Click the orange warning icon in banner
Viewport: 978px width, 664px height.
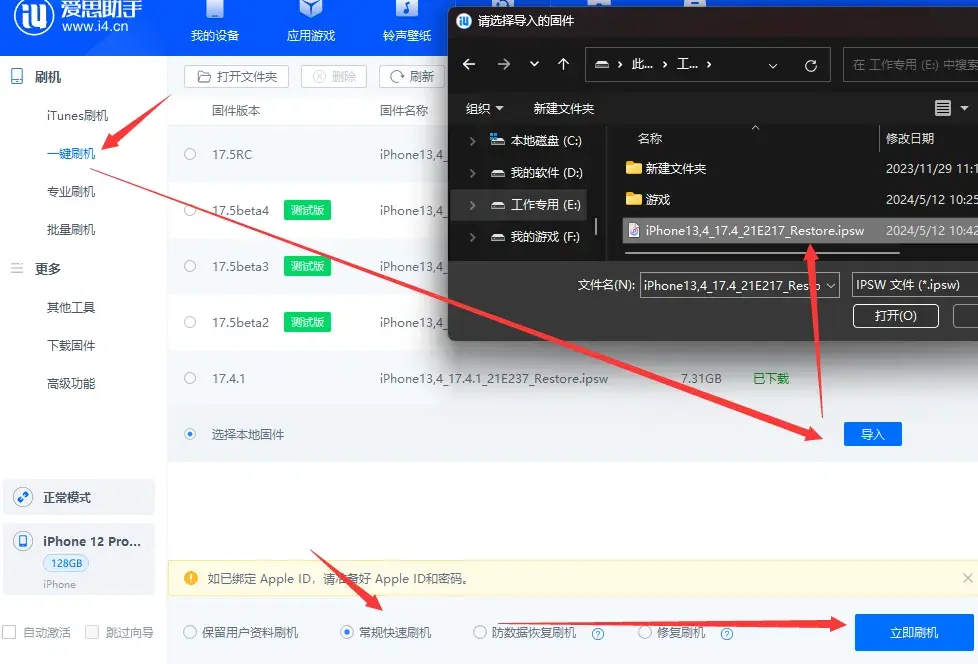pos(191,578)
